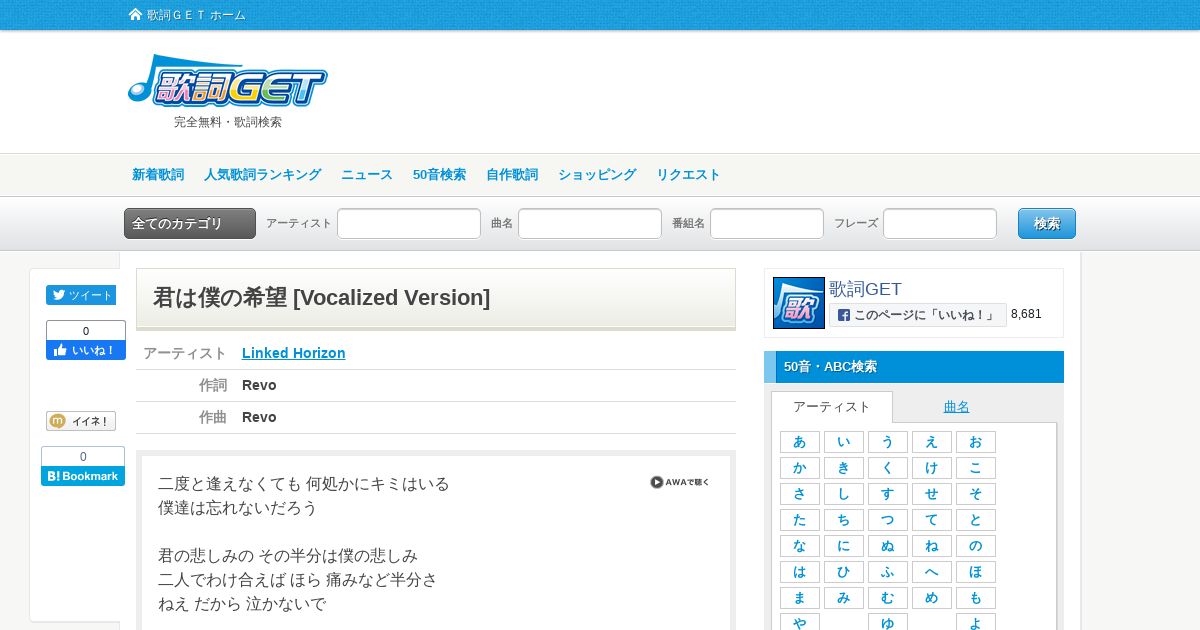
Task: Select kana か button
Action: (x=800, y=468)
